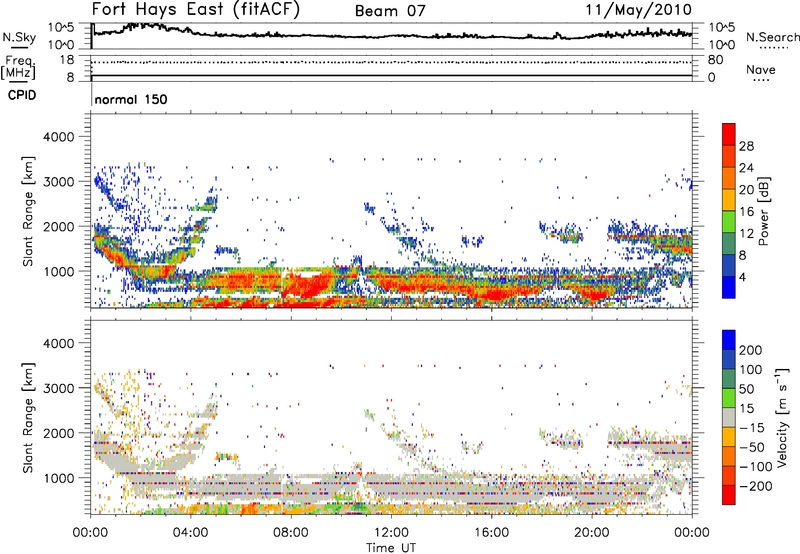Click the '16:00' time axis label
This screenshot has height=554, width=800.
[x=491, y=533]
